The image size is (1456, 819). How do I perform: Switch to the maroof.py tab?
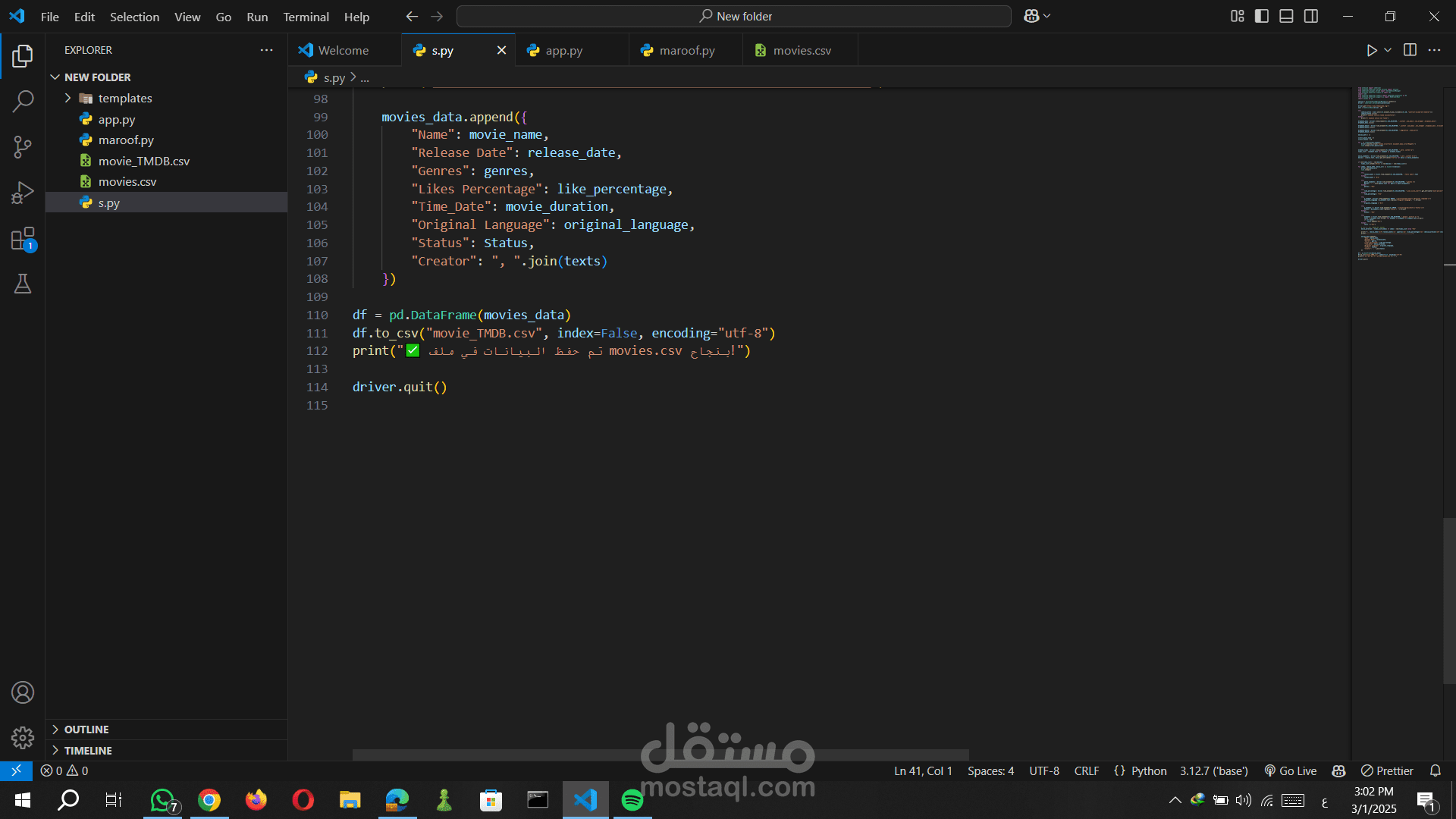[x=686, y=50]
